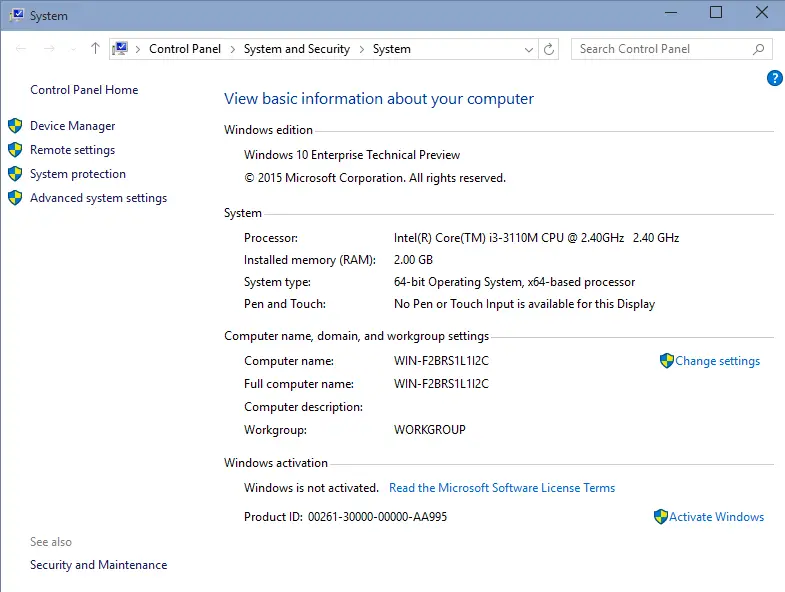The height and width of the screenshot is (592, 785).
Task: Click the 64-bit Operating System text
Action: (x=514, y=282)
